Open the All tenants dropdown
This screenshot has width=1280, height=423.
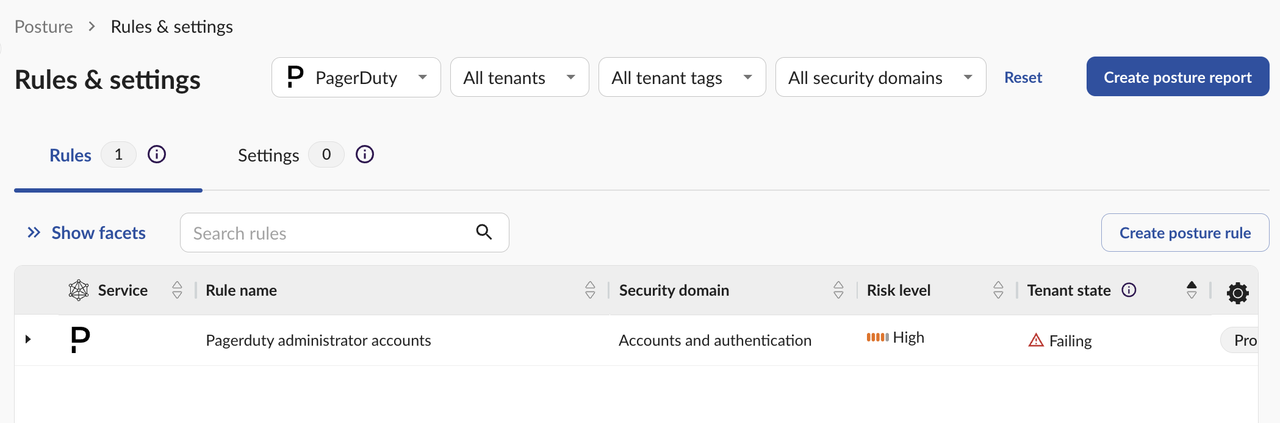518,77
